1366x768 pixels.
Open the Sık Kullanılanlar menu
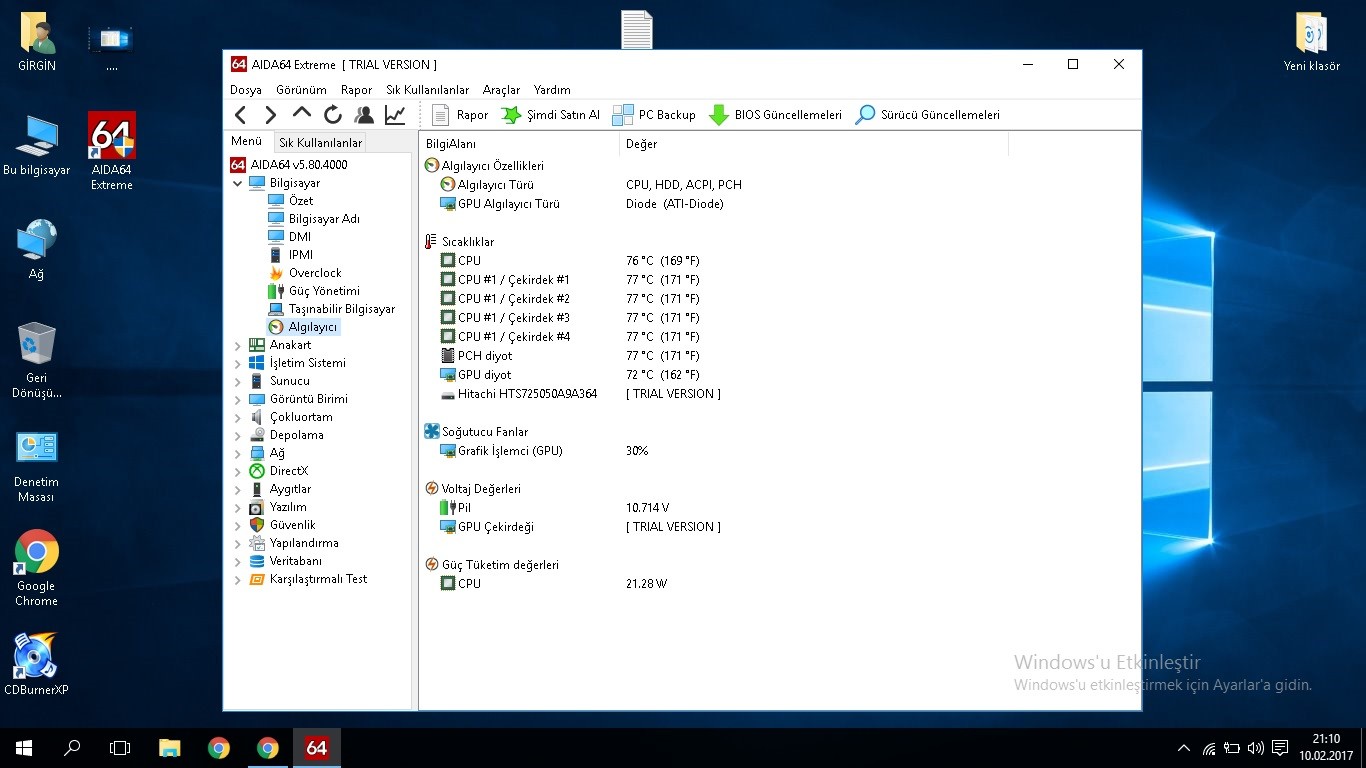pyautogui.click(x=427, y=90)
